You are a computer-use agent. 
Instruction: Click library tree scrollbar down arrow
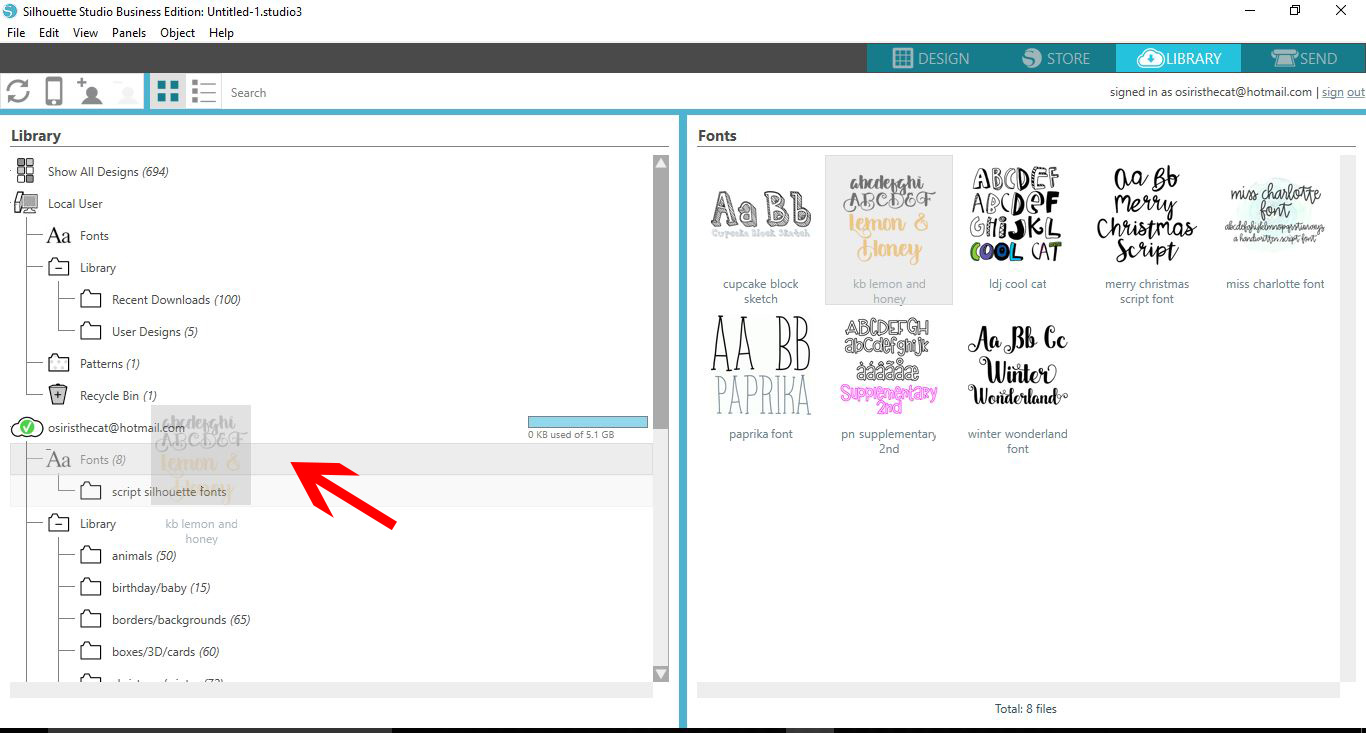[x=660, y=675]
